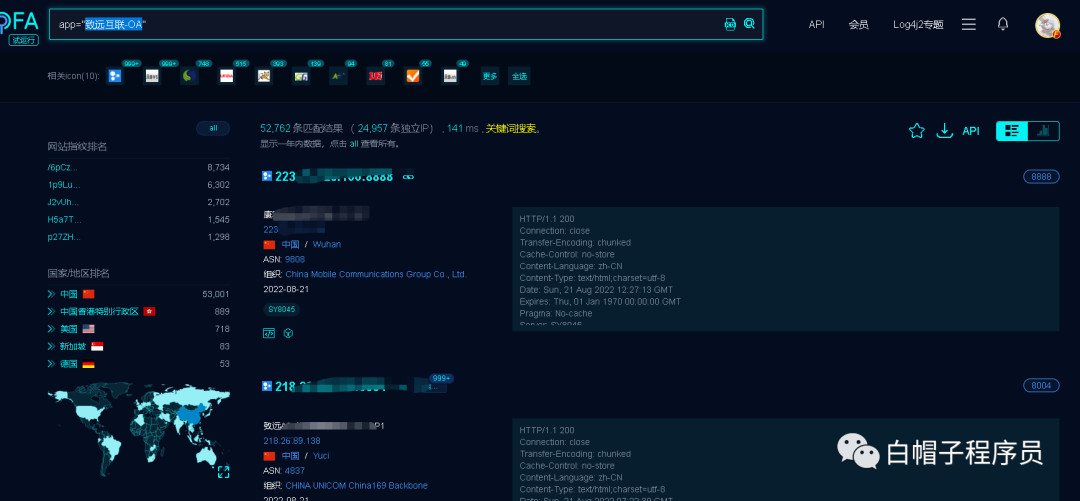
Task: Open the Log4j2专题 menu item
Action: (918, 24)
